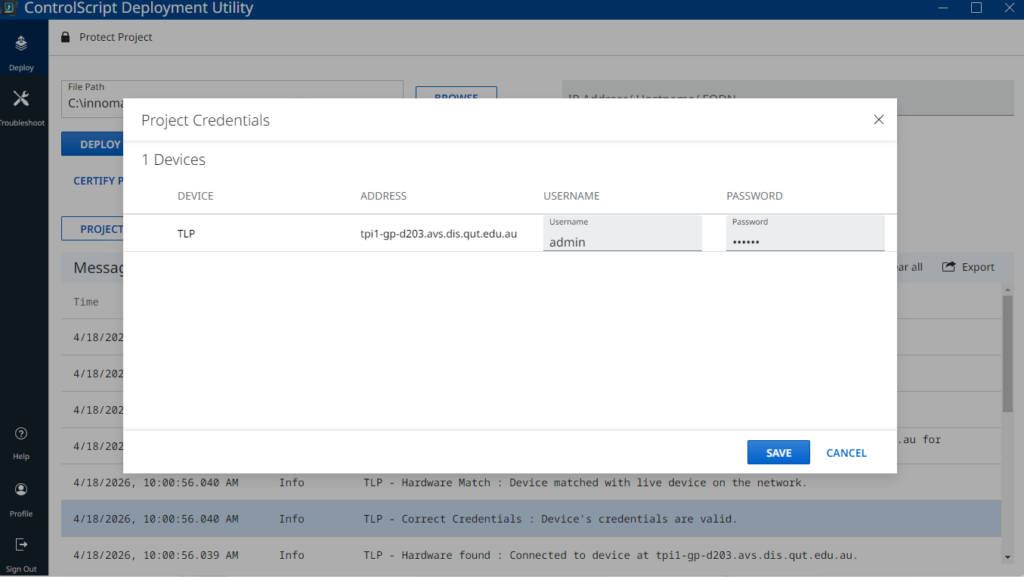
Task: Click the tpi1-gp-d203 device address
Action: point(438,234)
